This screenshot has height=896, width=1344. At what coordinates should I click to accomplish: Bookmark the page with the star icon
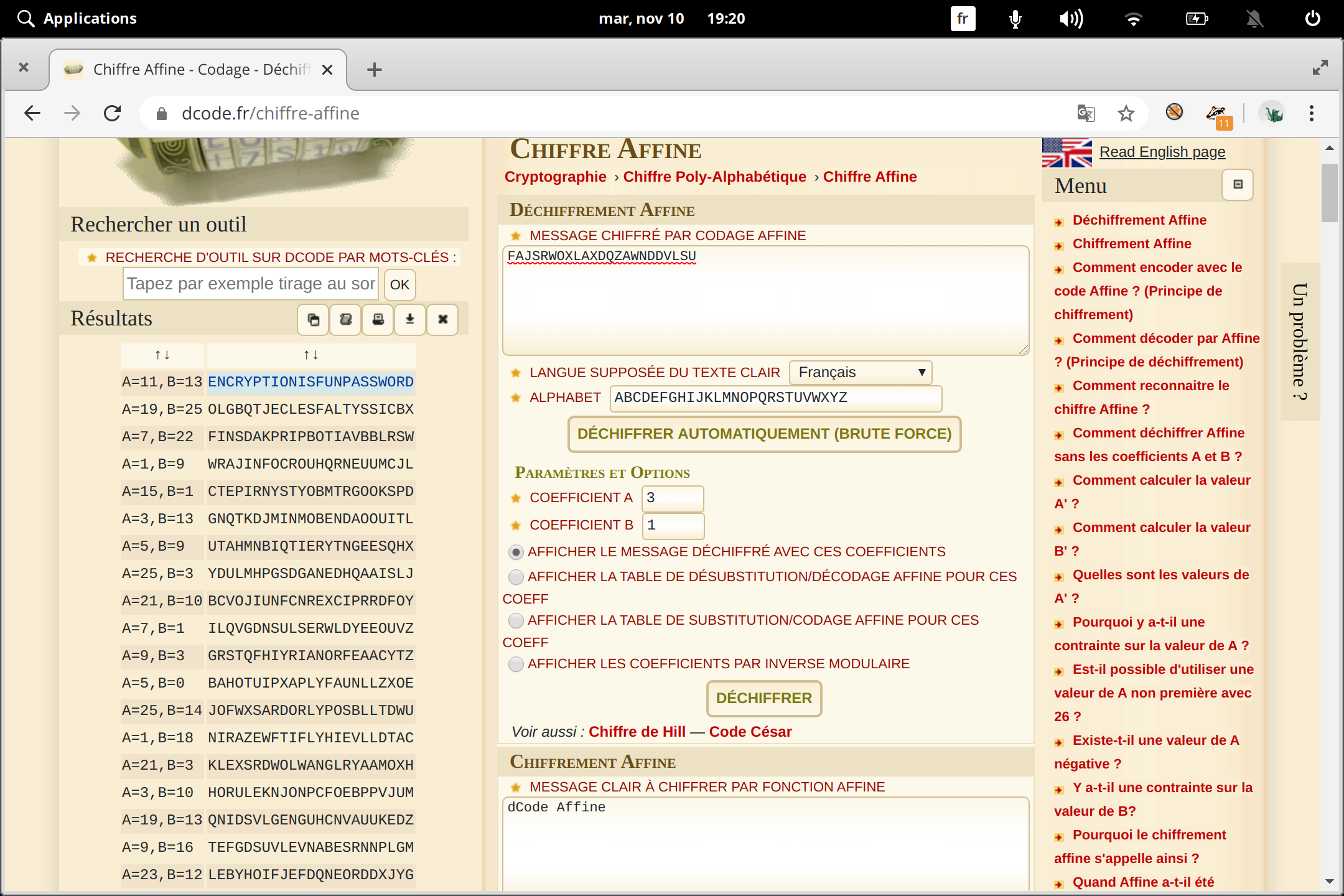coord(1126,113)
